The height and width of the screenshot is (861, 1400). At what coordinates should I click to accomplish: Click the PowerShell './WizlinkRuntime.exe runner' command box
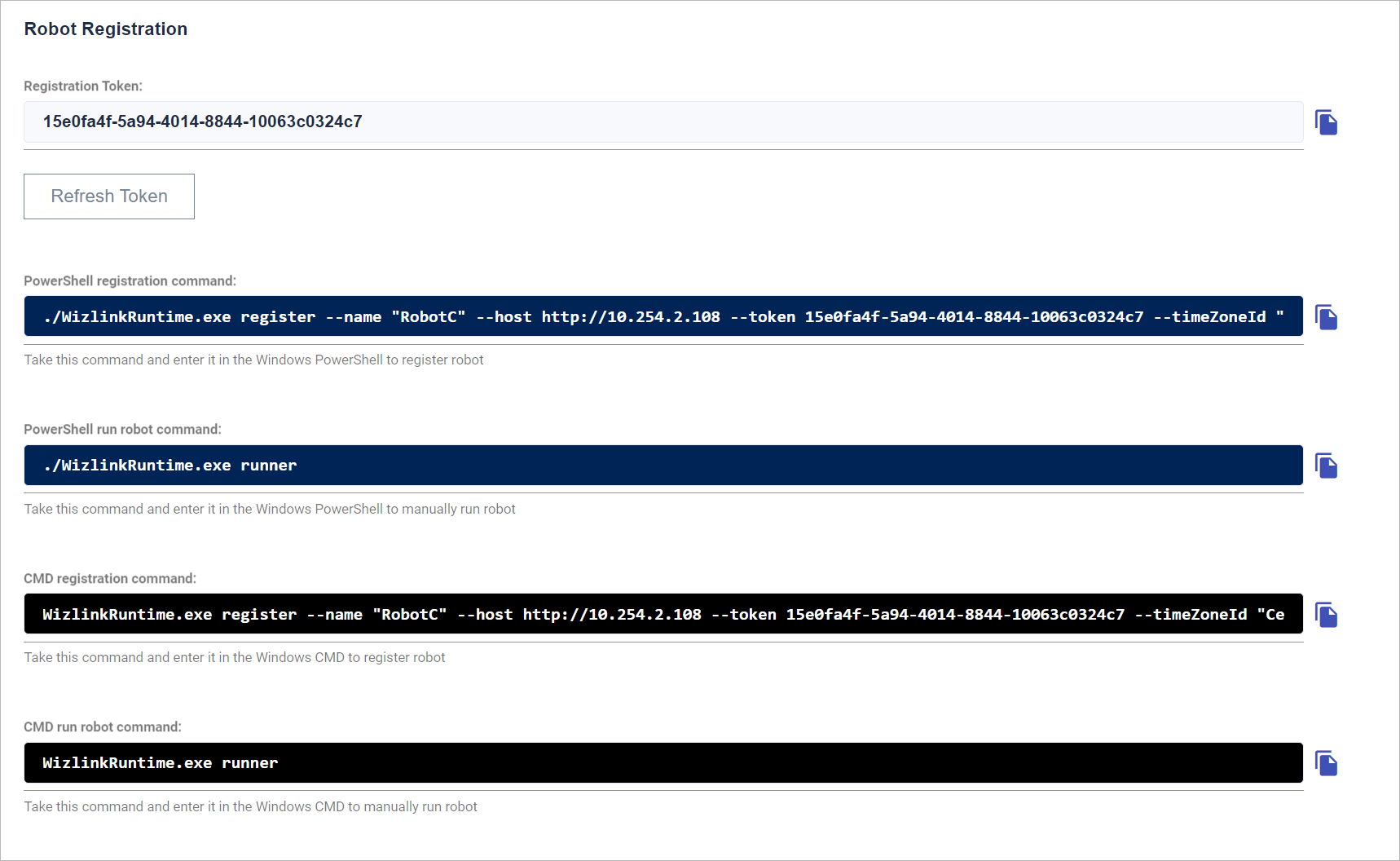[663, 465]
